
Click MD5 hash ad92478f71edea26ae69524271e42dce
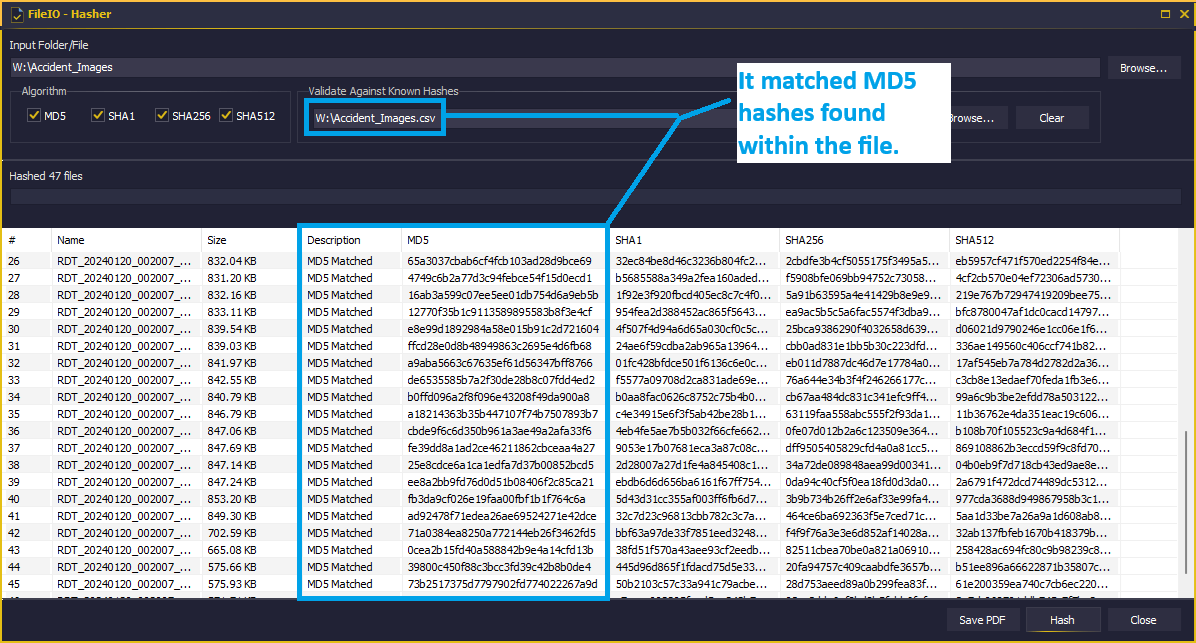(502, 516)
